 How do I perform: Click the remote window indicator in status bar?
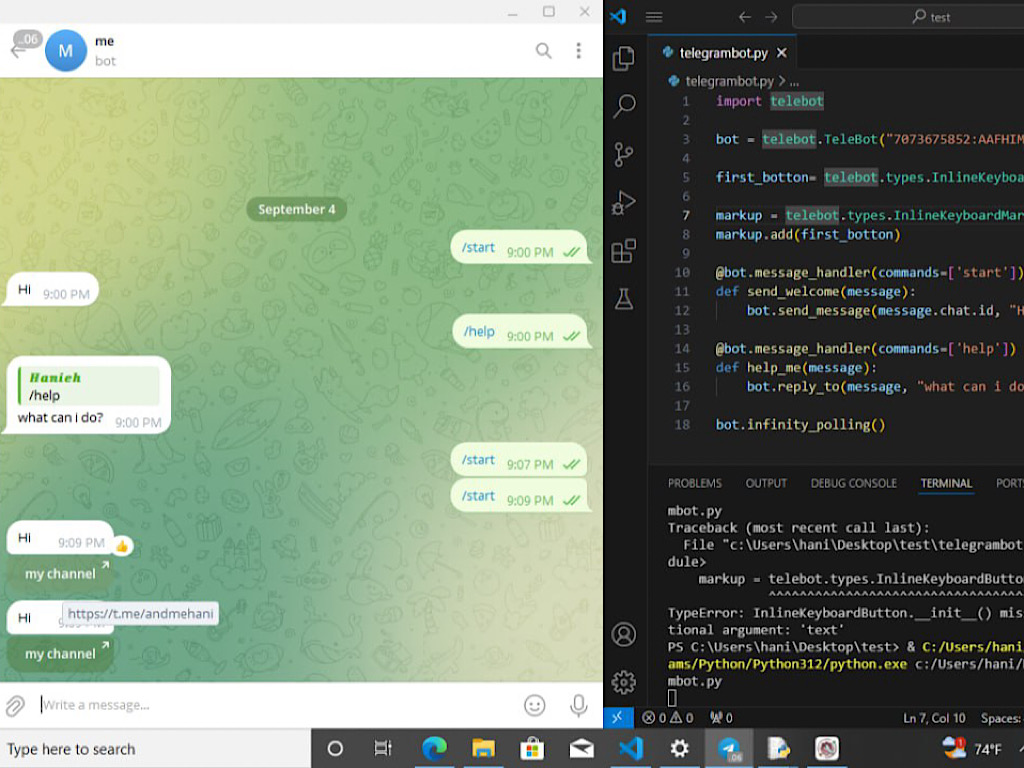(617, 718)
